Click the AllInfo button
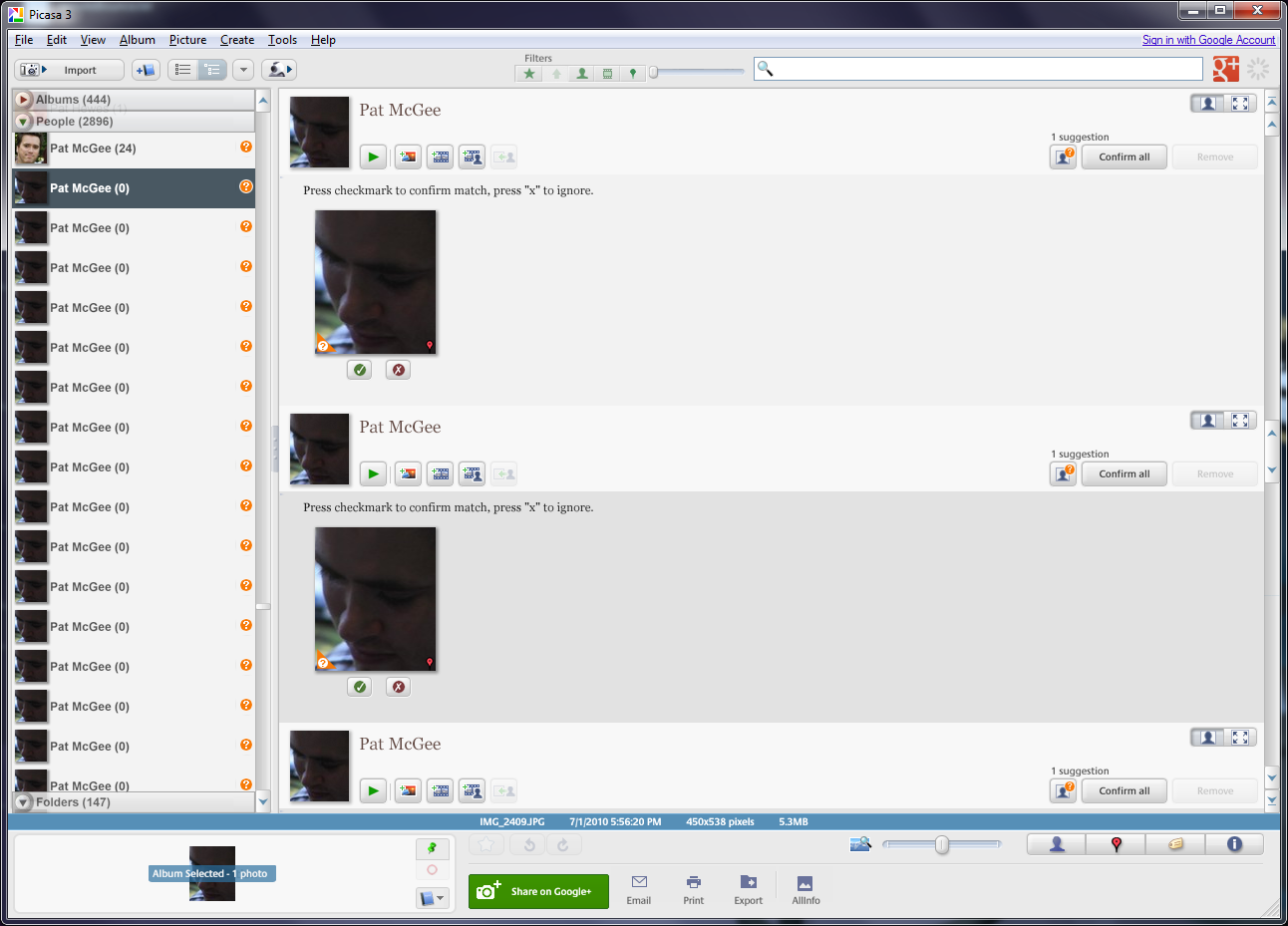The image size is (1288, 926). coord(805,890)
